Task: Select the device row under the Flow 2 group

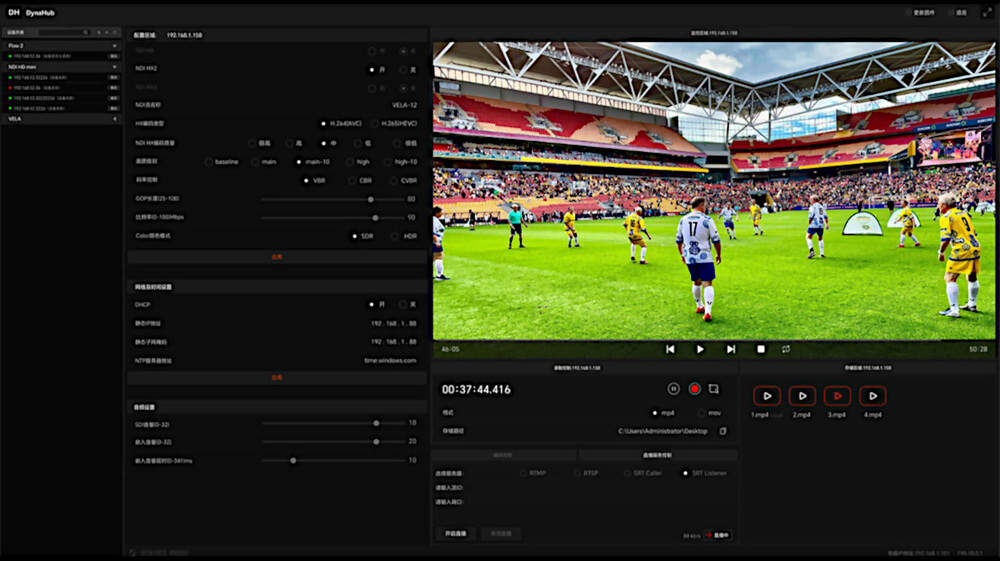Action: click(62, 56)
